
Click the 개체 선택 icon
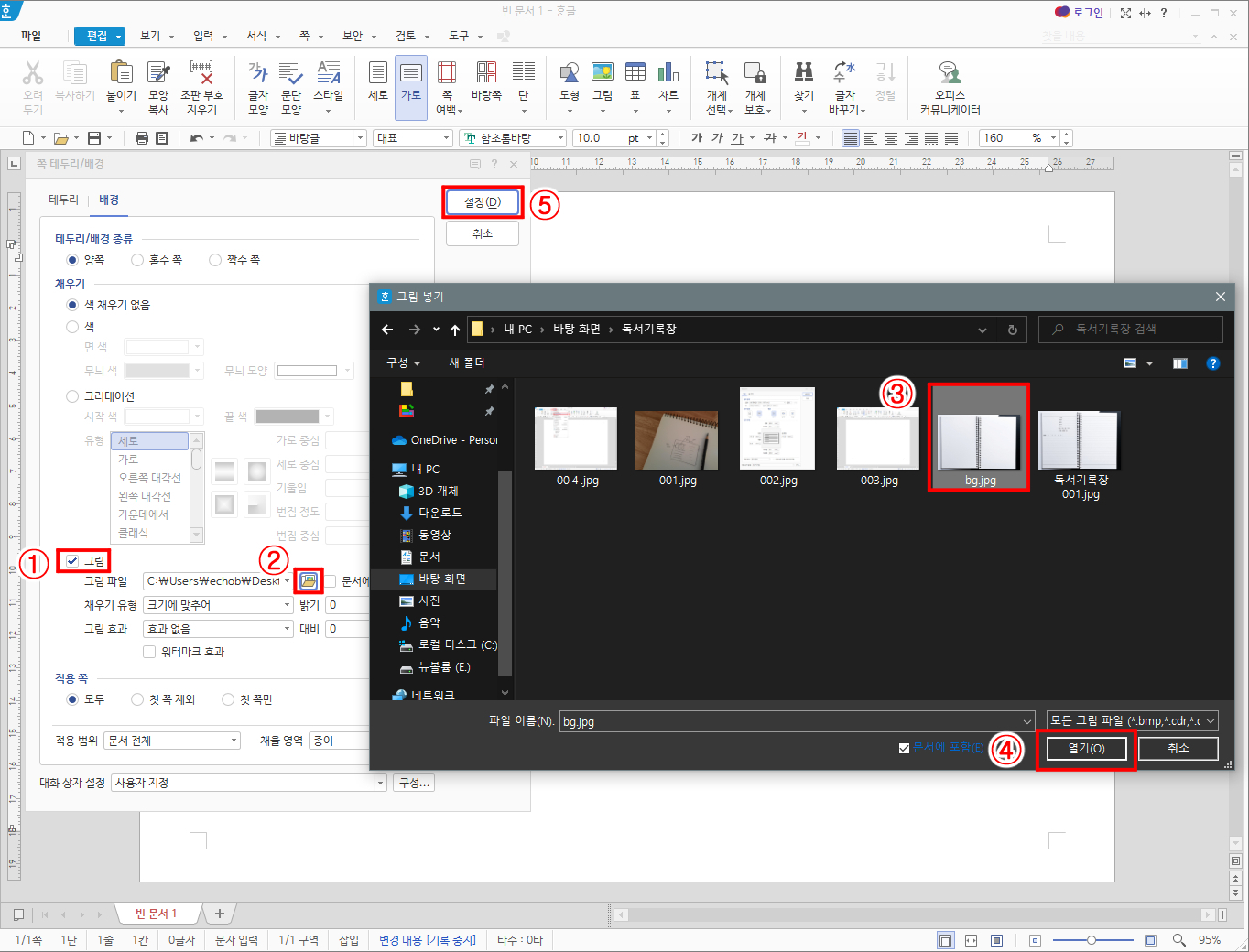717,73
